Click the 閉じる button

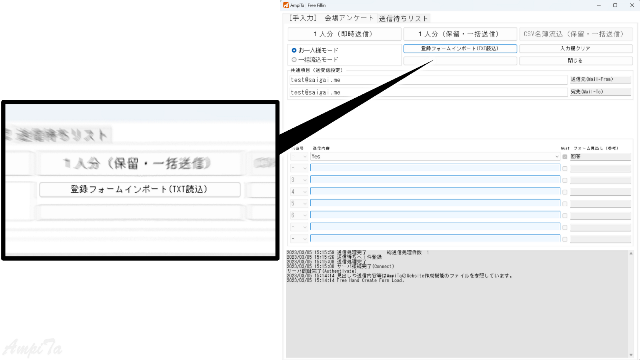coord(576,60)
